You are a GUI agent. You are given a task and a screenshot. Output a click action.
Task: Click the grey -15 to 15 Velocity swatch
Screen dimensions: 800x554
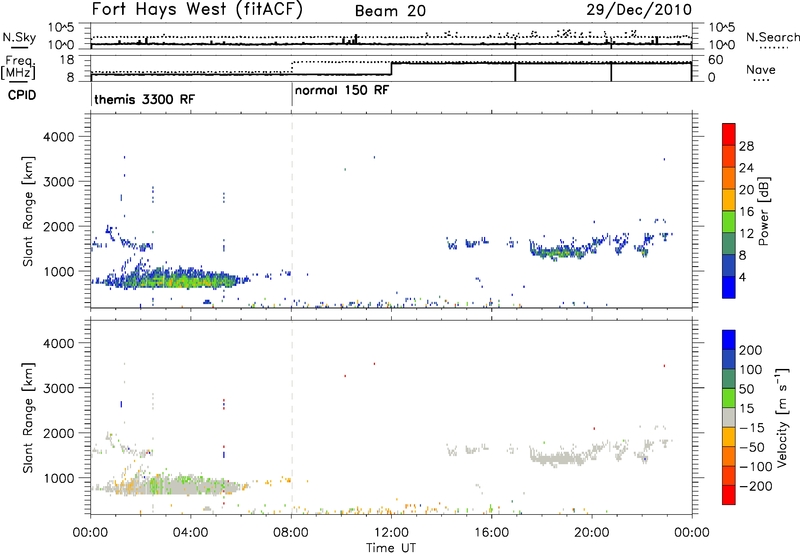click(729, 418)
